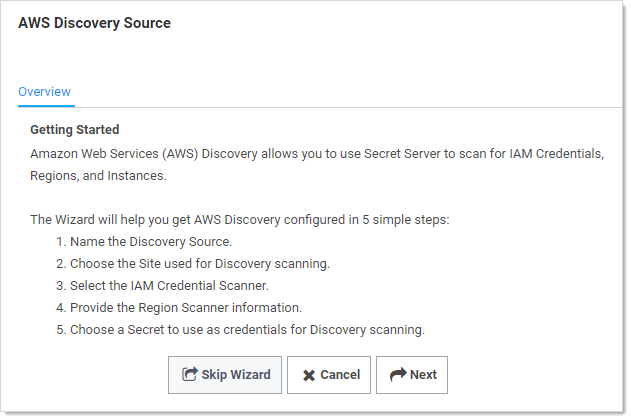Click the Amazon Web Services description line
This screenshot has height=420, width=631.
point(317,153)
